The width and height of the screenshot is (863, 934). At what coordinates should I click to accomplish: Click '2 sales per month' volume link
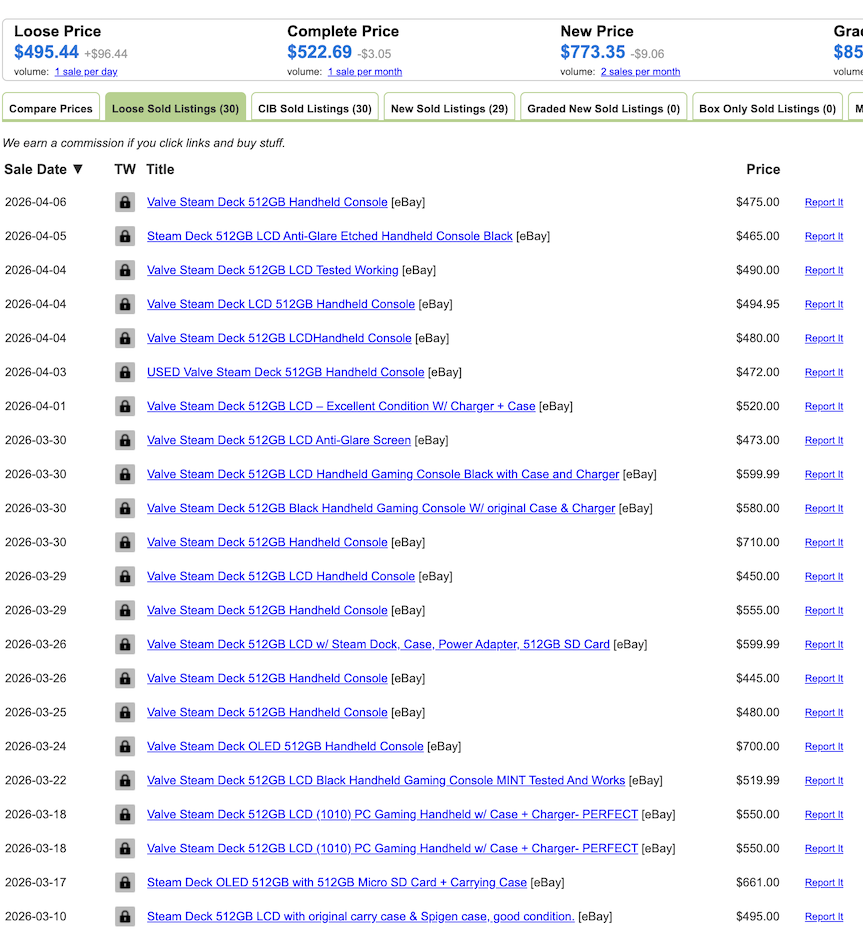[640, 71]
